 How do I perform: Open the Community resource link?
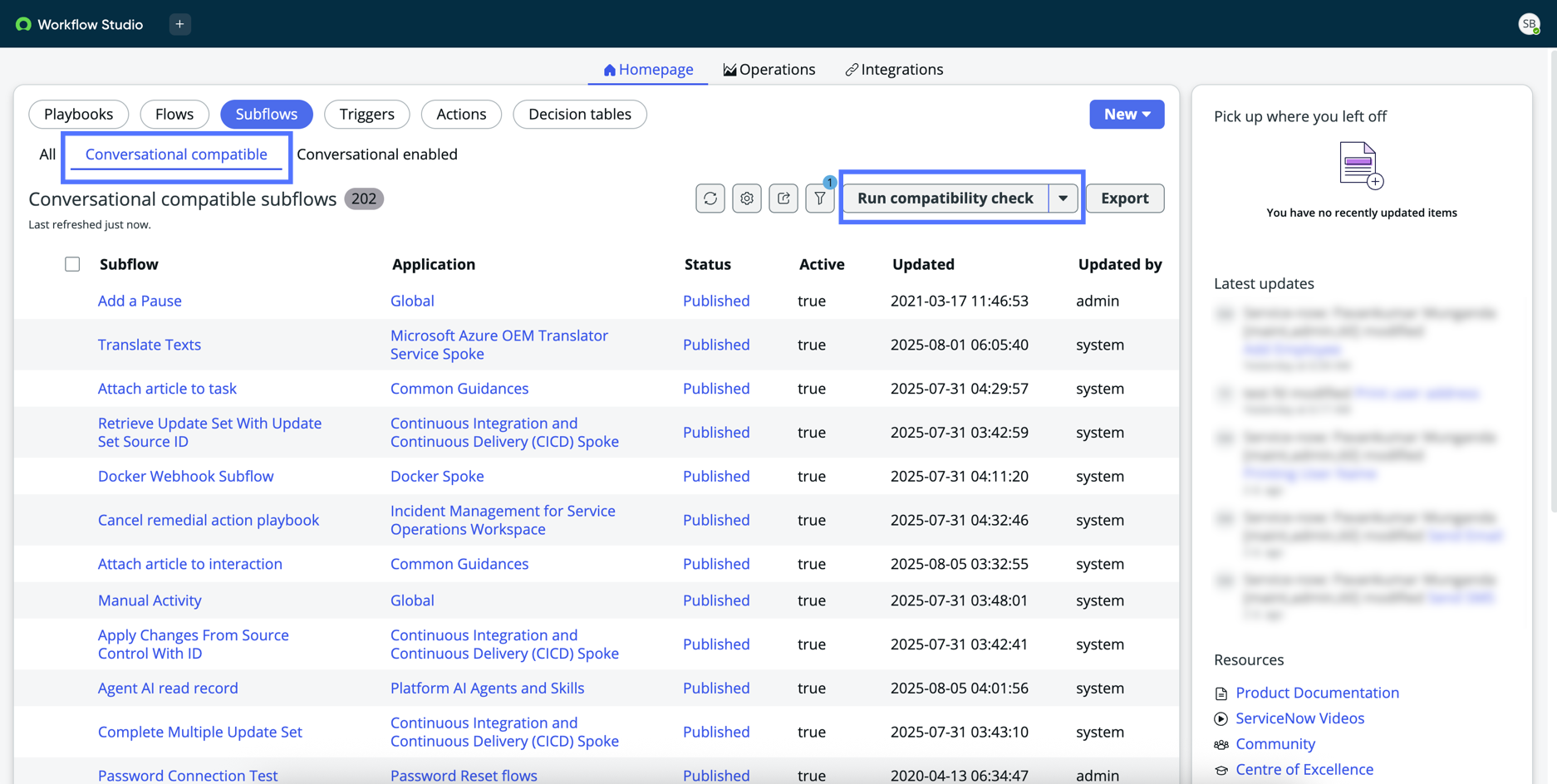click(1275, 745)
